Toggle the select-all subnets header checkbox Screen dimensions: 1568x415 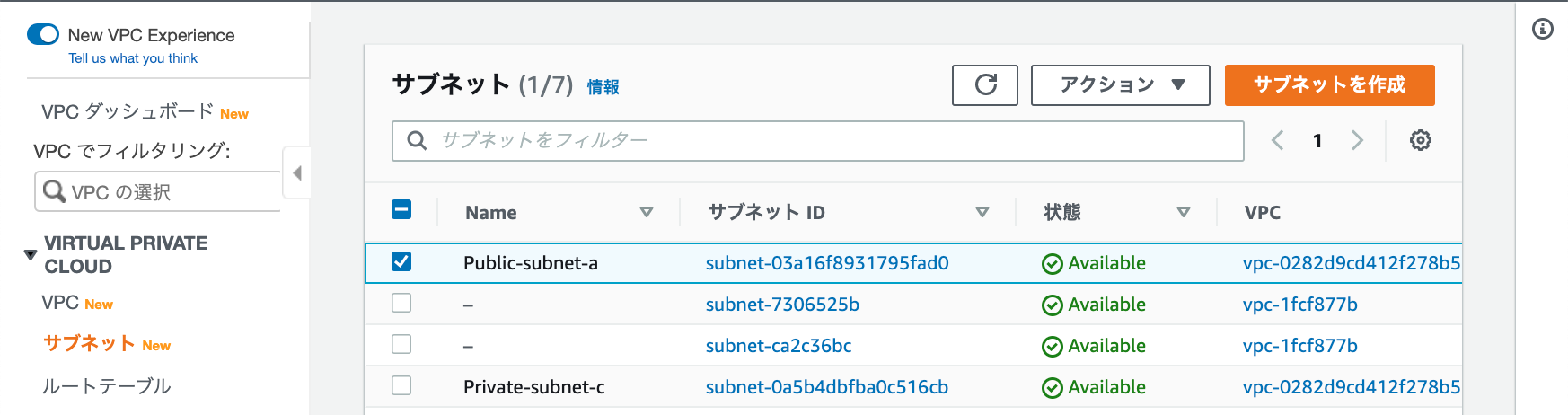pyautogui.click(x=401, y=210)
